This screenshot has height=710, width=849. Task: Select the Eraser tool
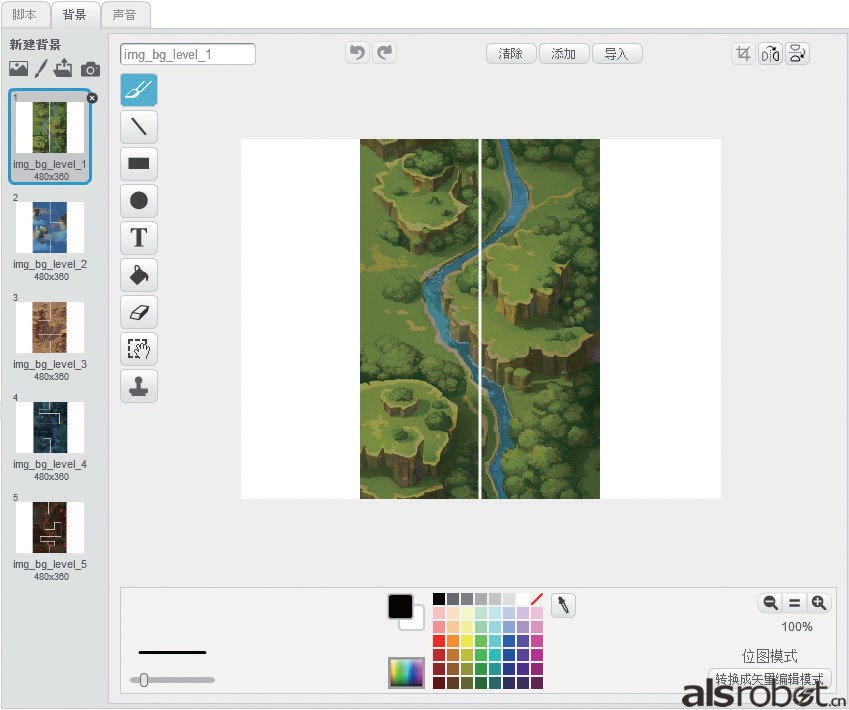[x=139, y=312]
